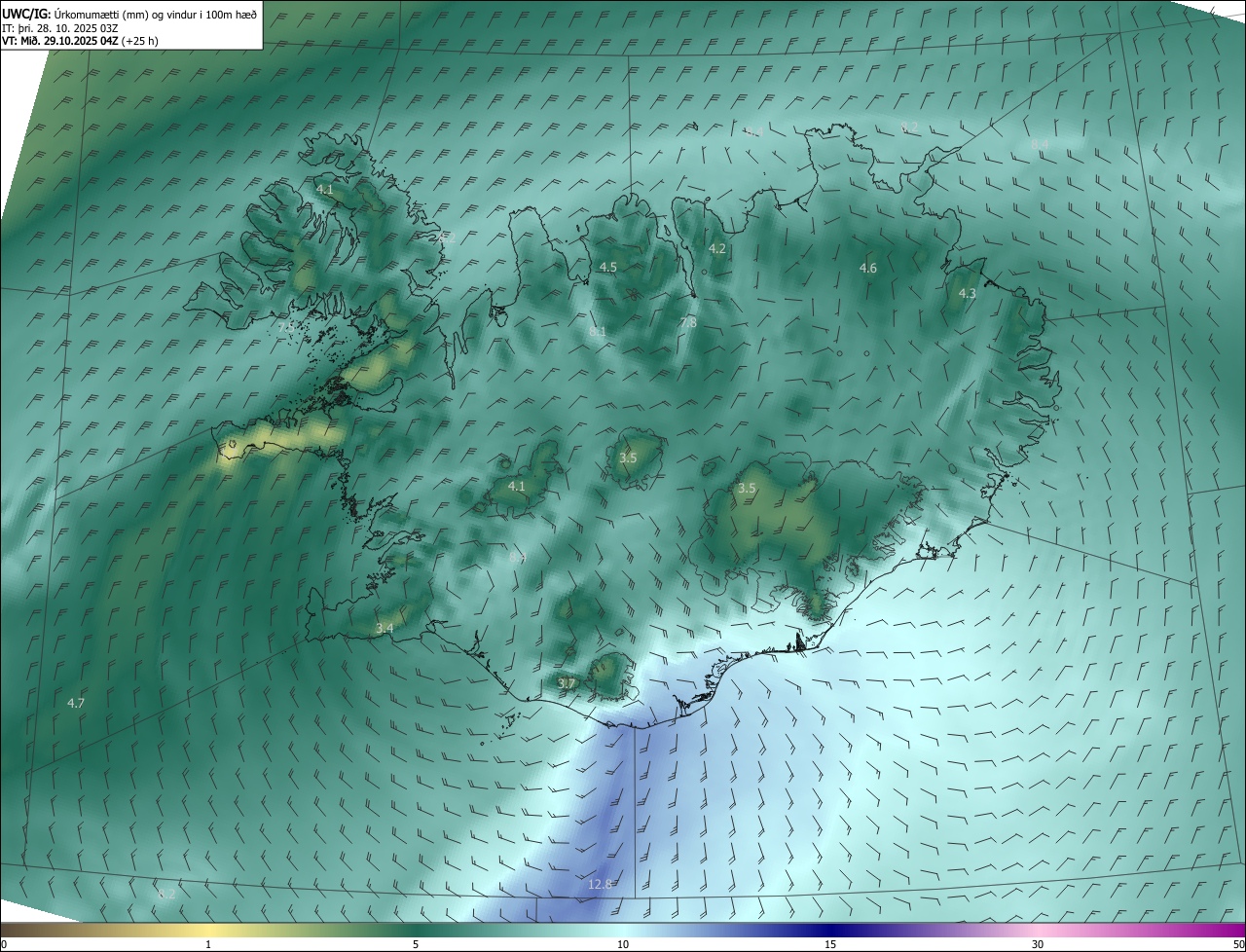Viewport: 1246px width, 952px height.
Task: Click the '5' label on the colour scale
Action: (x=416, y=944)
